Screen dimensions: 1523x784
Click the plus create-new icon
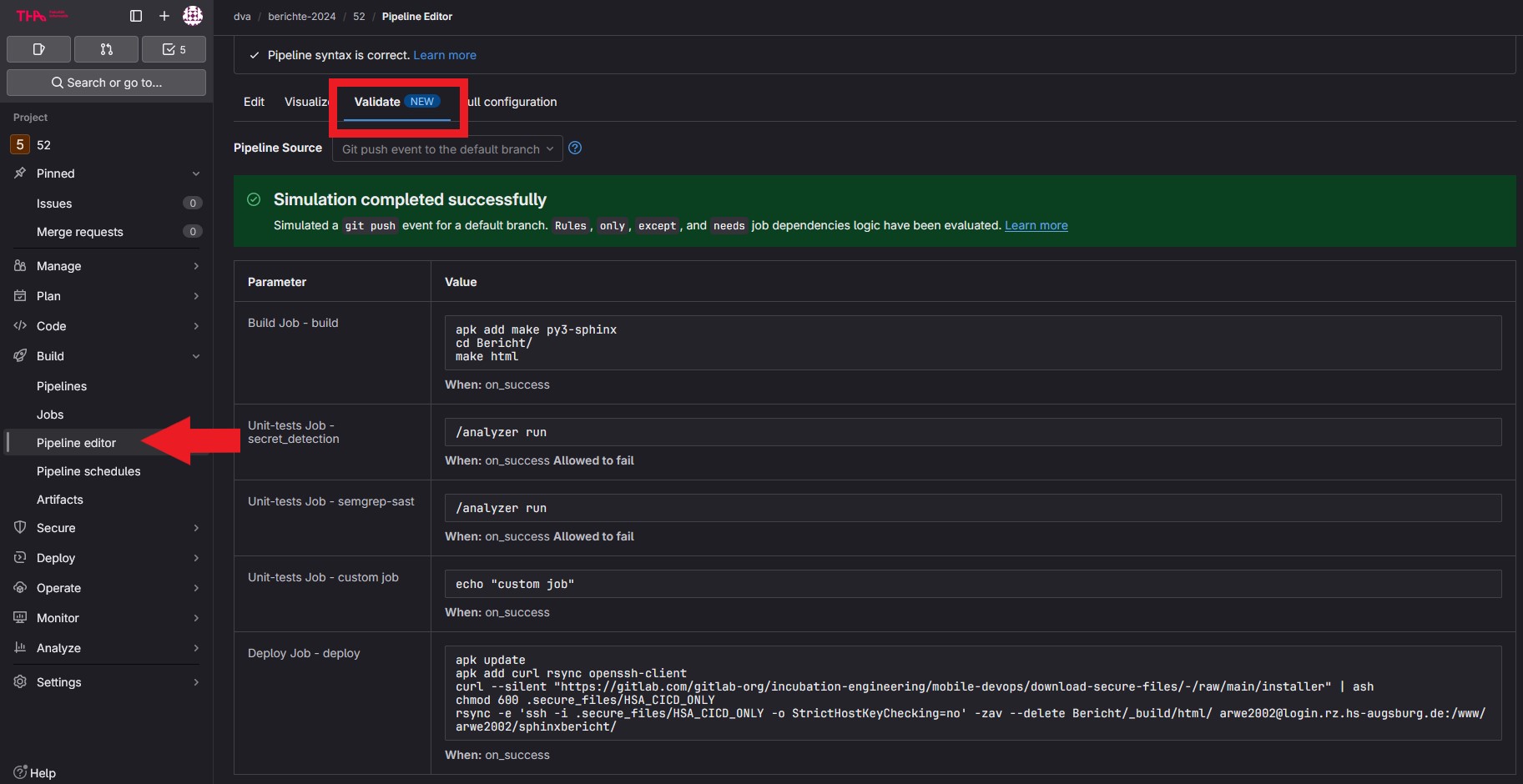point(164,16)
